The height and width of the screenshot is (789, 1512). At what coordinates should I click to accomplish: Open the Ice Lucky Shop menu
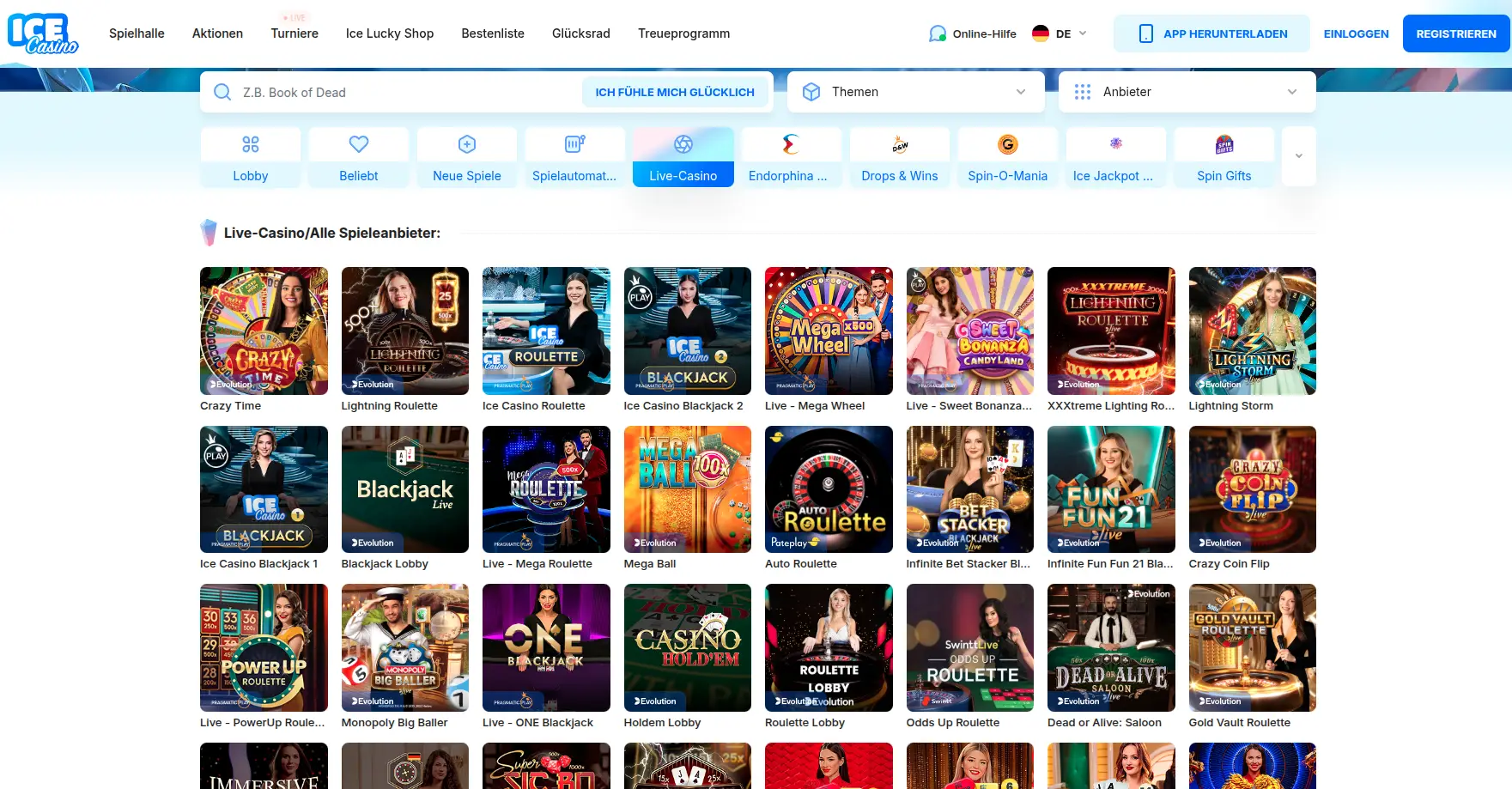tap(390, 33)
